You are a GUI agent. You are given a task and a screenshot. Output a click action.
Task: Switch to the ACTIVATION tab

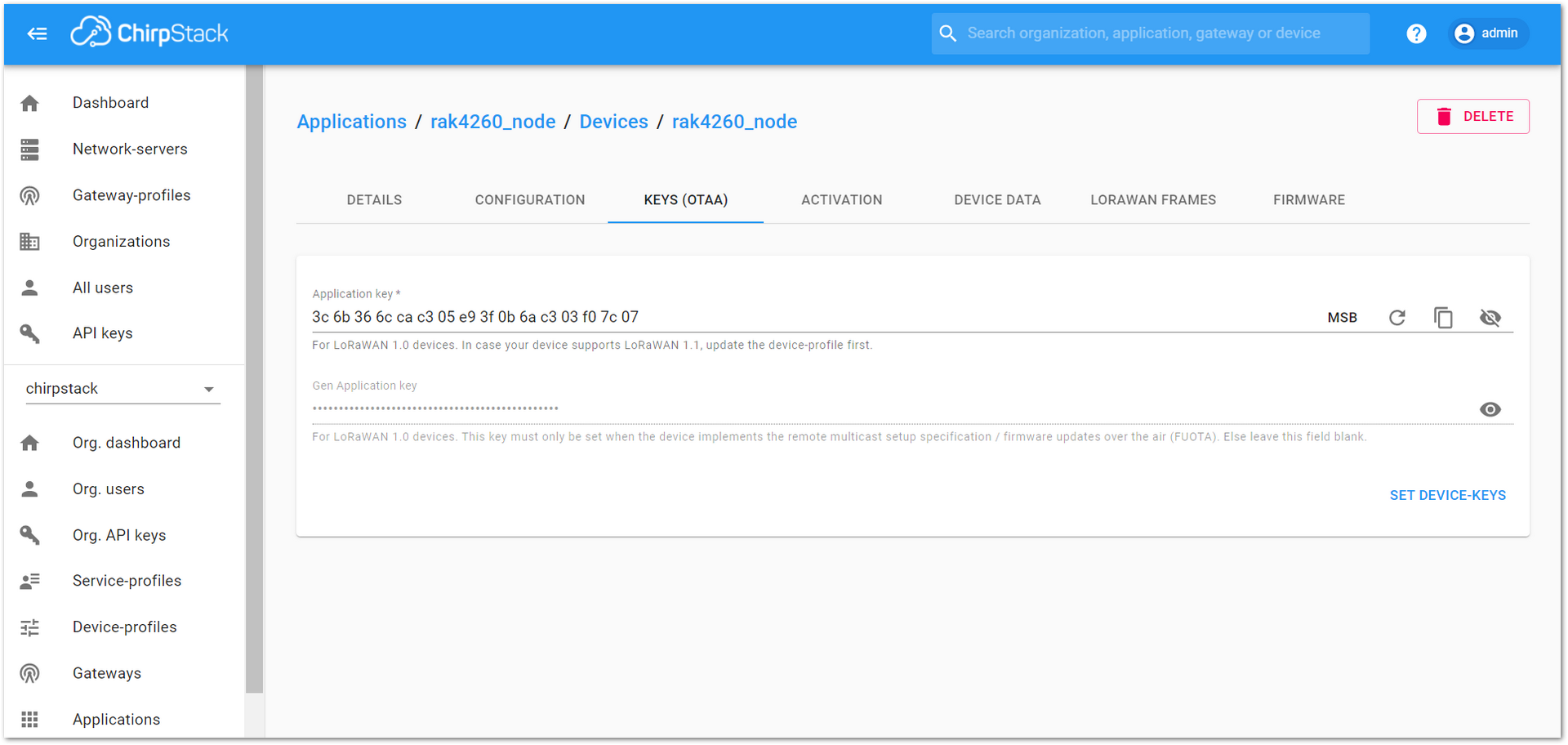click(842, 200)
